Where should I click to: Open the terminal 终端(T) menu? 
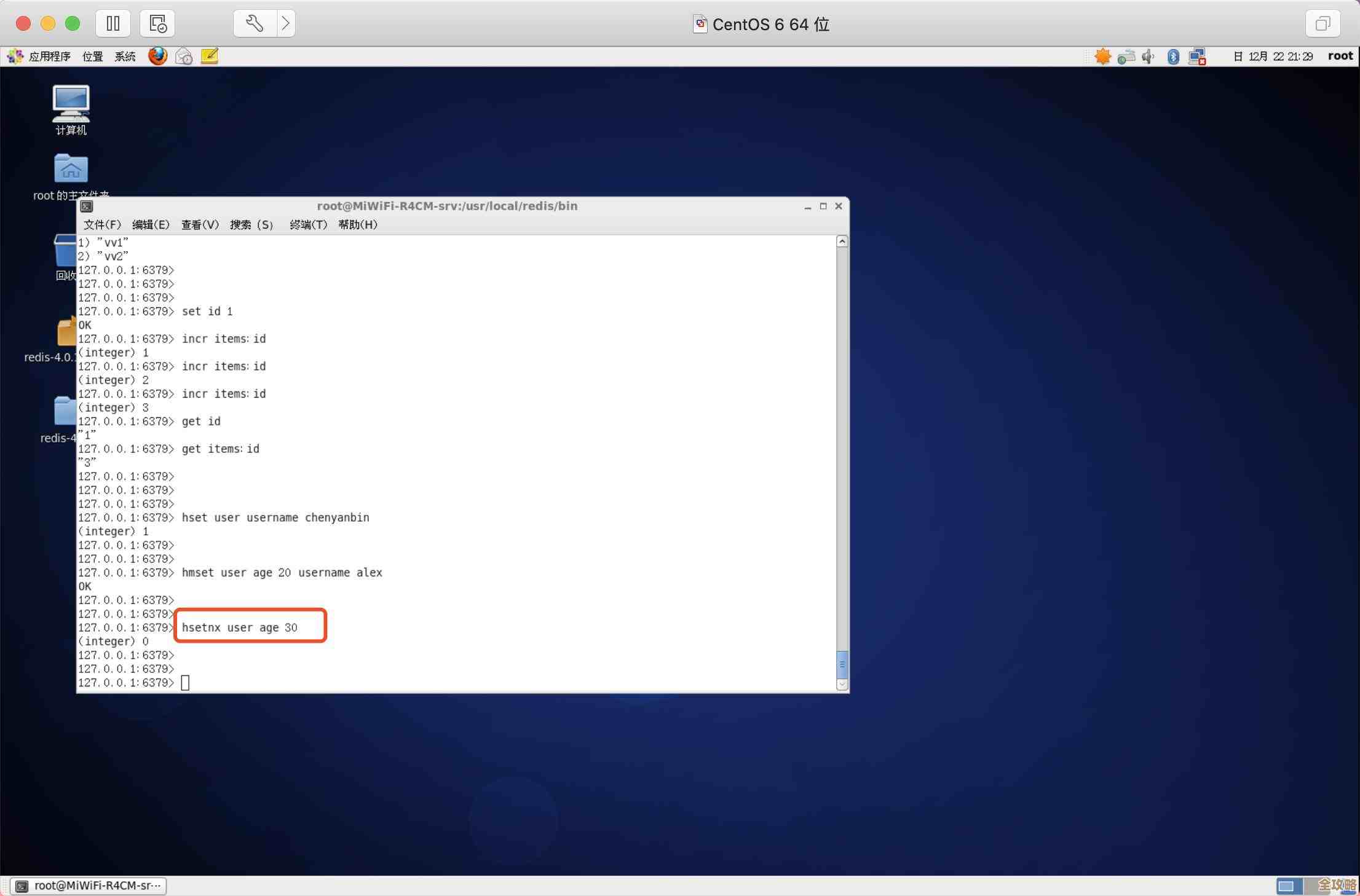coord(308,224)
